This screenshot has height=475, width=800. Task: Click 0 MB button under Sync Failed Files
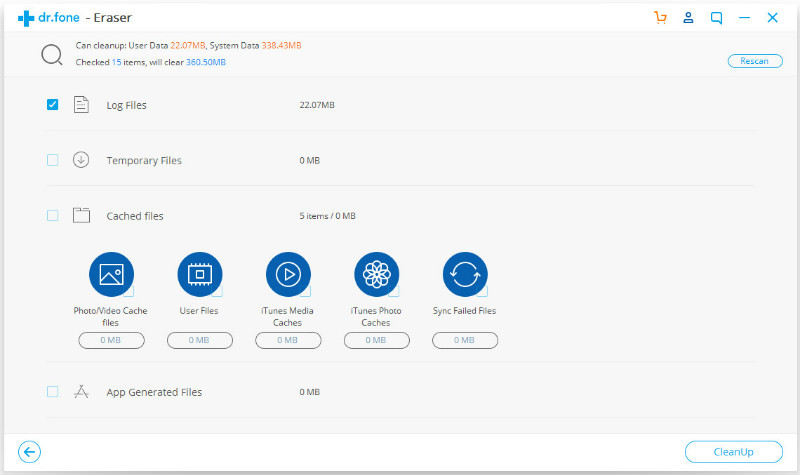coord(465,340)
